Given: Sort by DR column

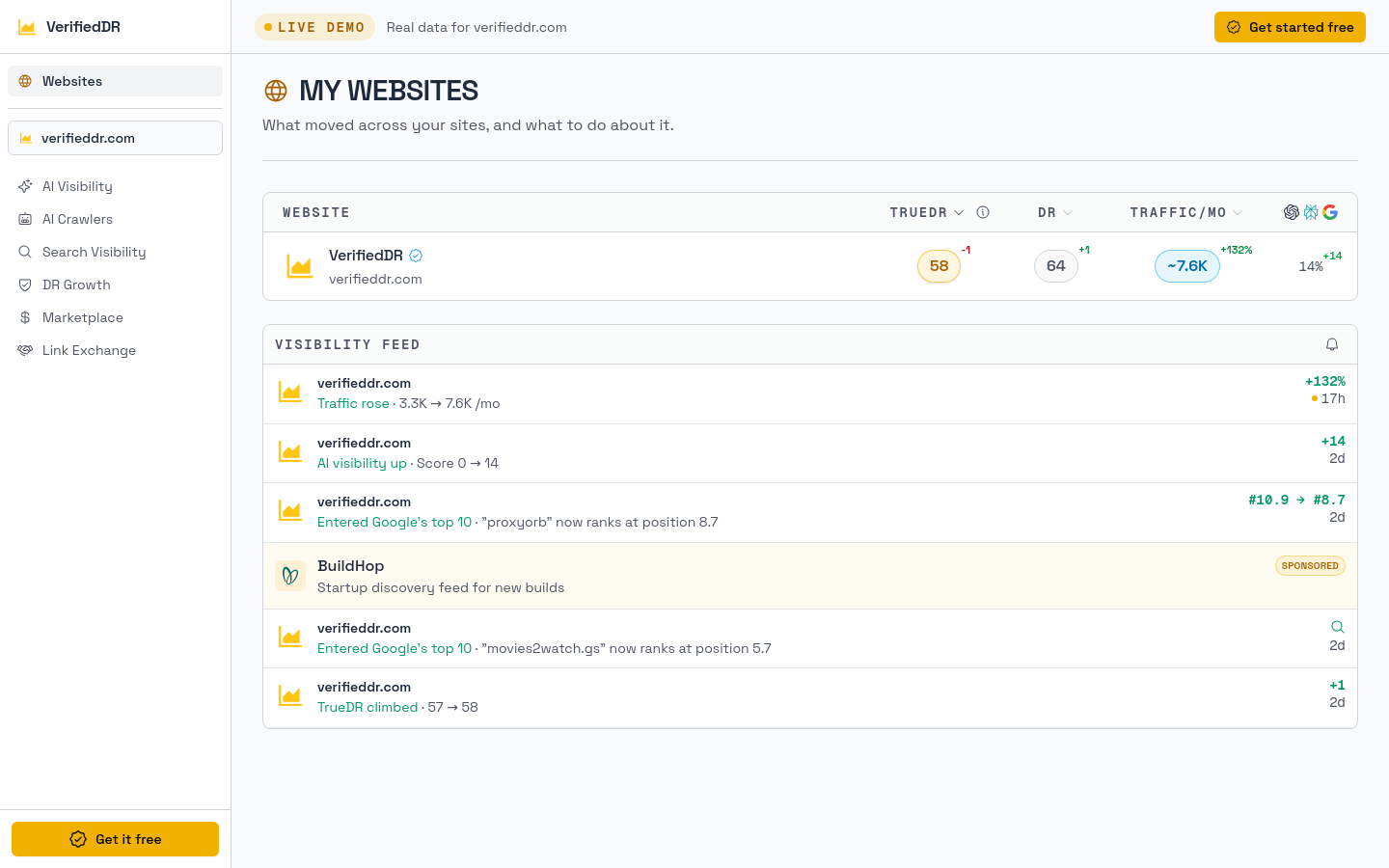Looking at the screenshot, I should [1055, 212].
